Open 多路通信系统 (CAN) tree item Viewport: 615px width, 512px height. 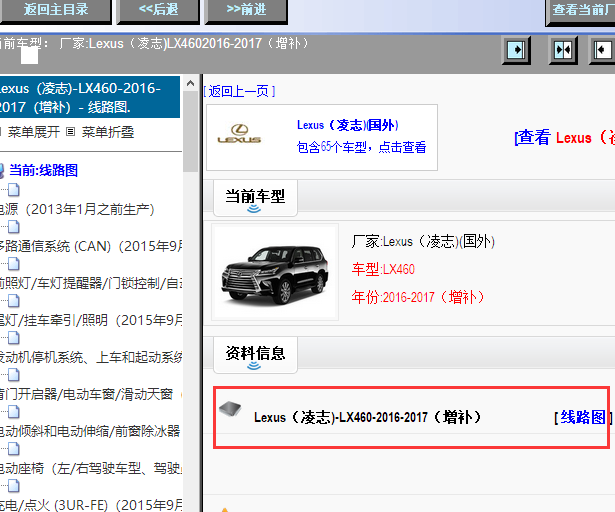pos(91,246)
